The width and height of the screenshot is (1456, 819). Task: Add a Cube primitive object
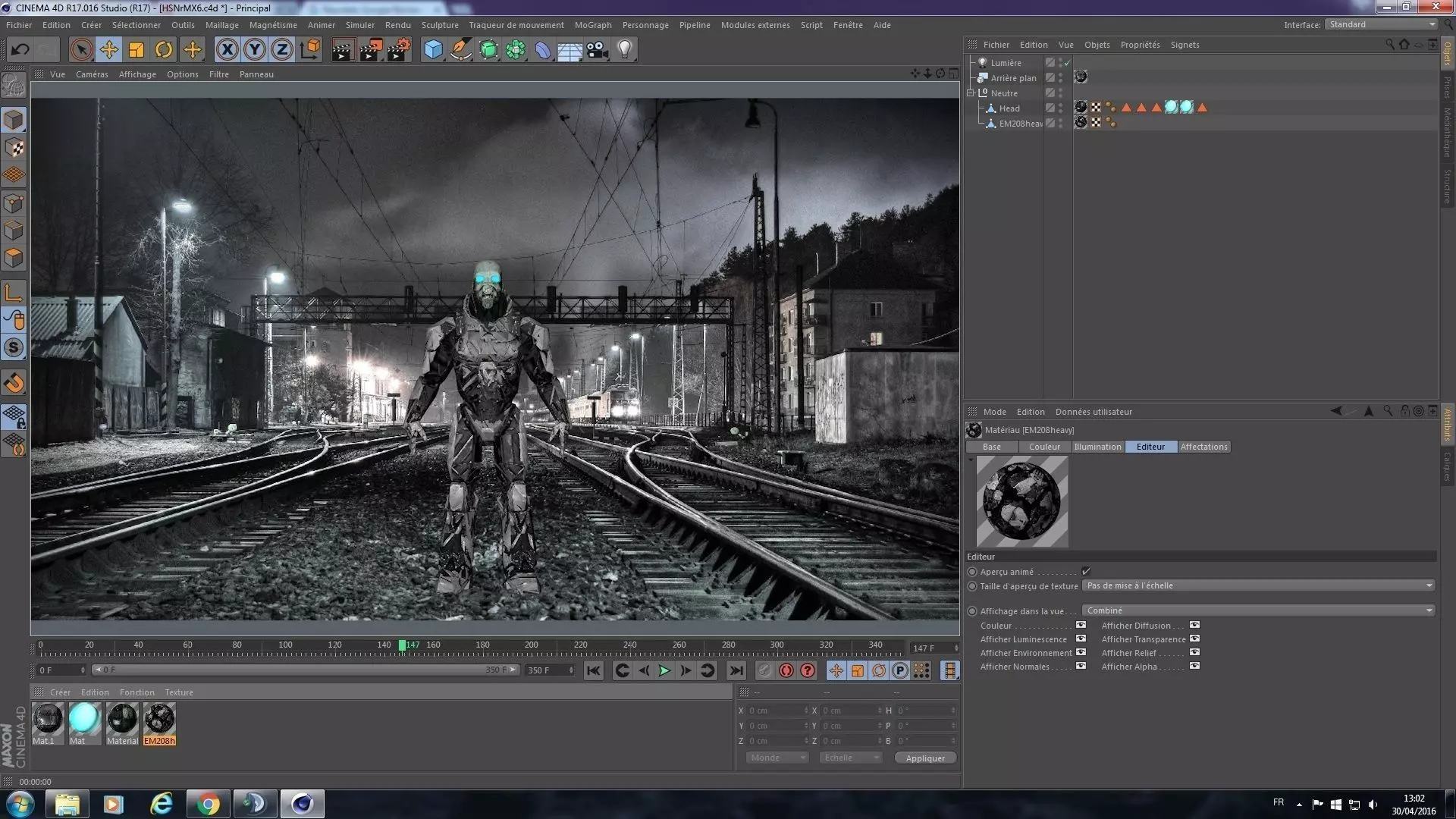433,50
